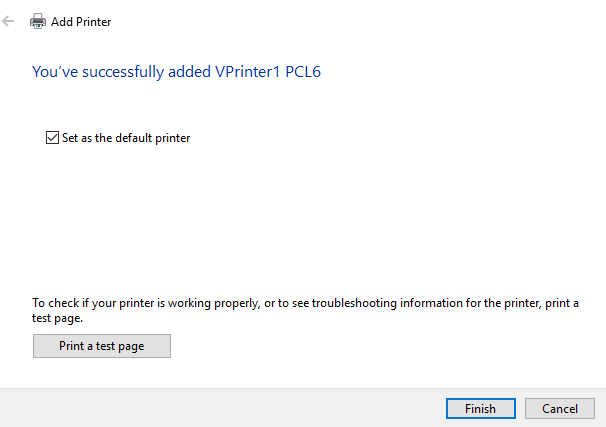
Task: Go back using the left arrow icon
Action: pyautogui.click(x=8, y=21)
